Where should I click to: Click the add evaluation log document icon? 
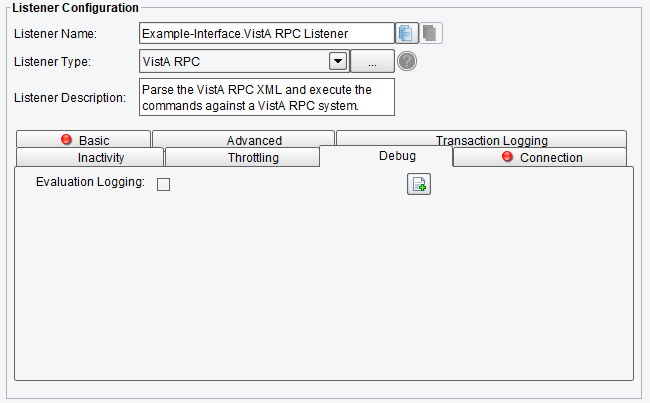coord(419,184)
